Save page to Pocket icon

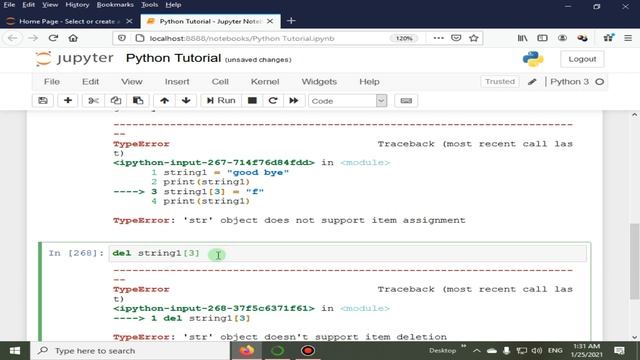click(x=456, y=38)
